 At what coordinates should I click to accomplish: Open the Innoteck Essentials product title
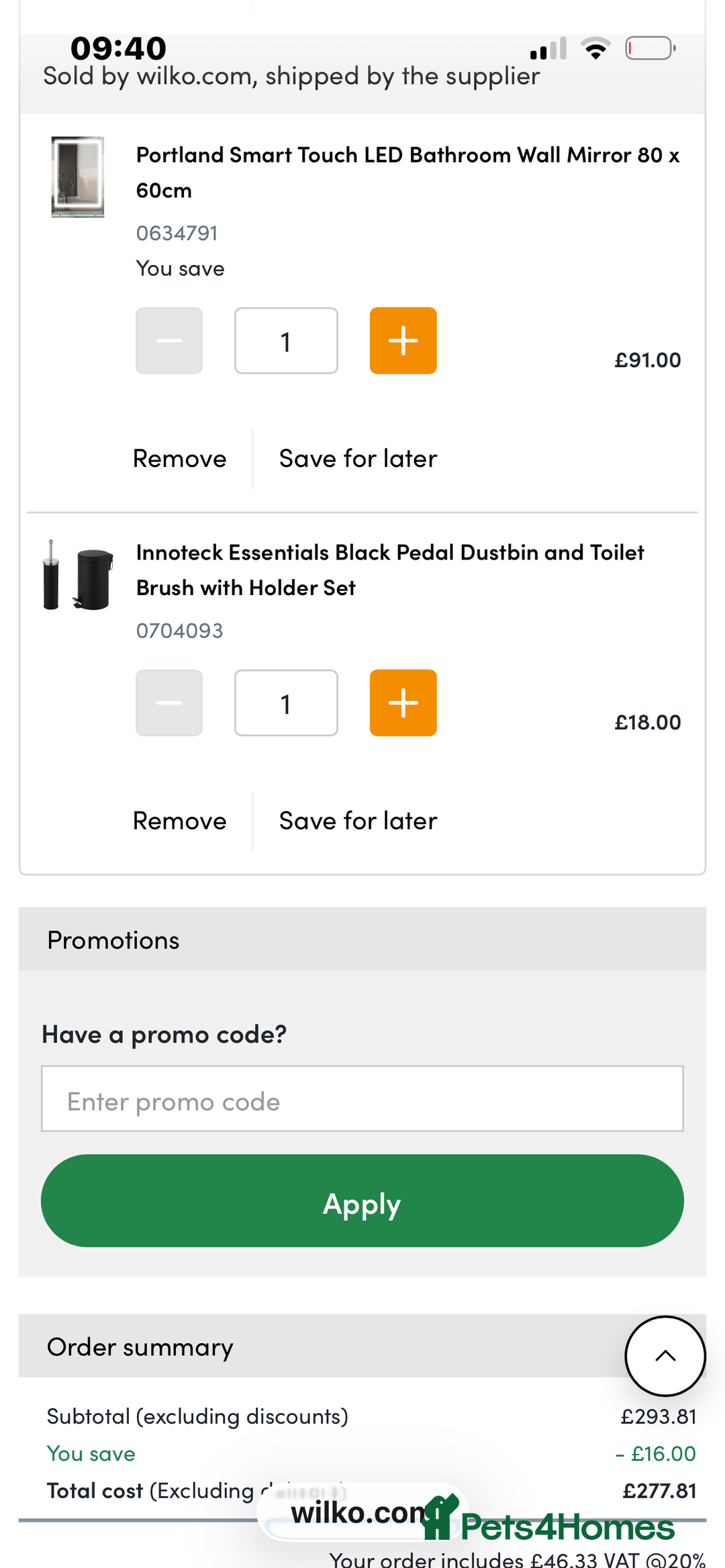(390, 570)
